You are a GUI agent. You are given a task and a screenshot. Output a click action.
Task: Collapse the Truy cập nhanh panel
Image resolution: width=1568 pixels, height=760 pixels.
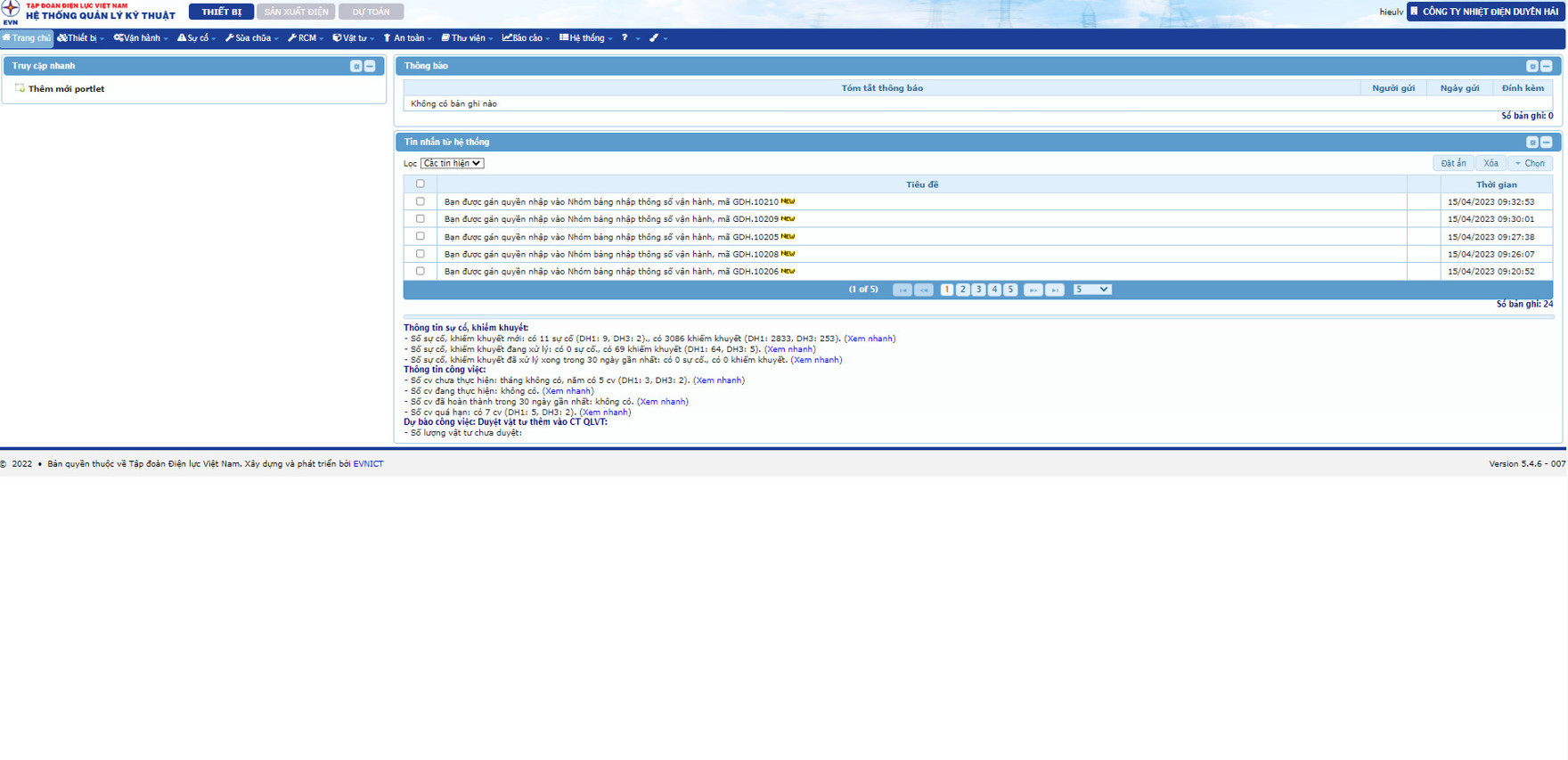click(x=370, y=66)
